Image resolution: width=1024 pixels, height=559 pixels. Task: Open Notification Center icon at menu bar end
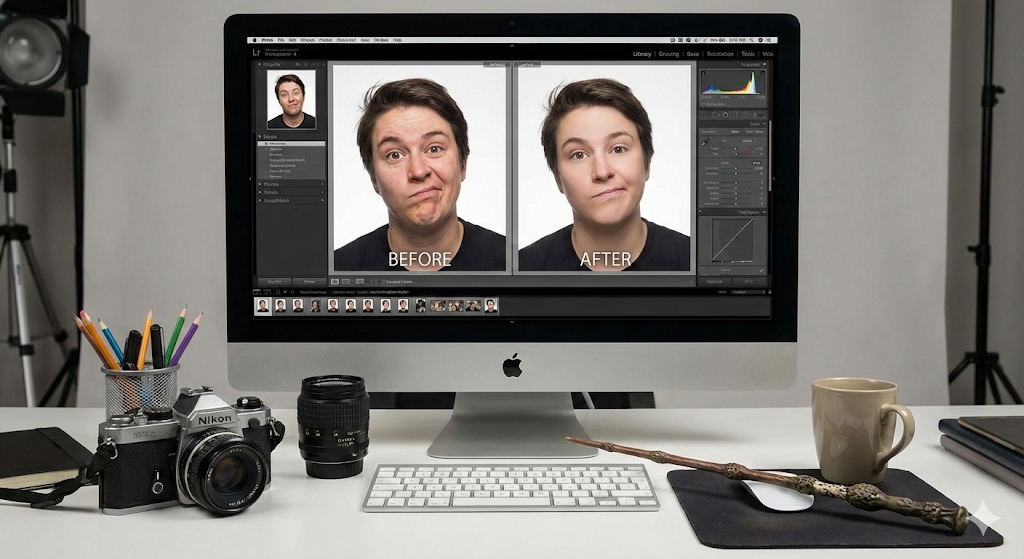coord(769,40)
